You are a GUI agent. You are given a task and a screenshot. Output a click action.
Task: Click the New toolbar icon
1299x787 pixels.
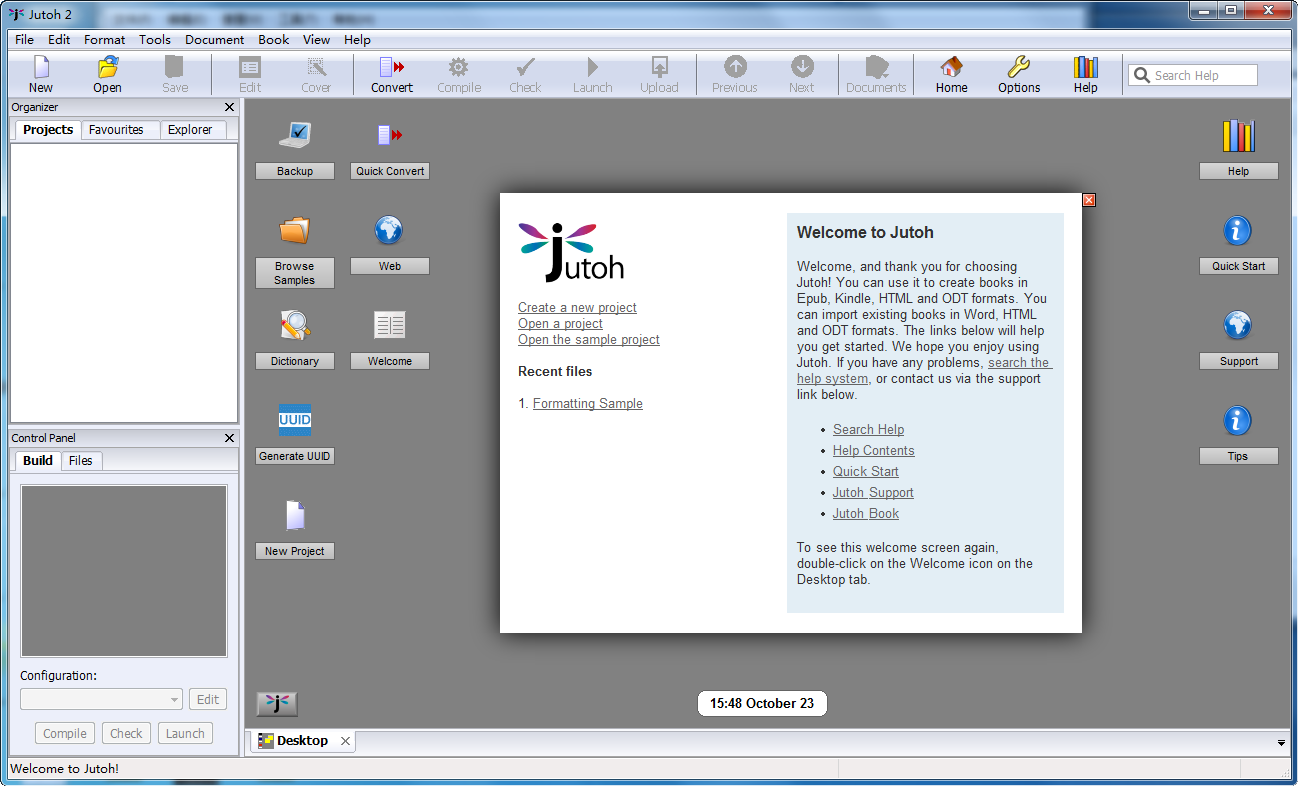tap(41, 68)
